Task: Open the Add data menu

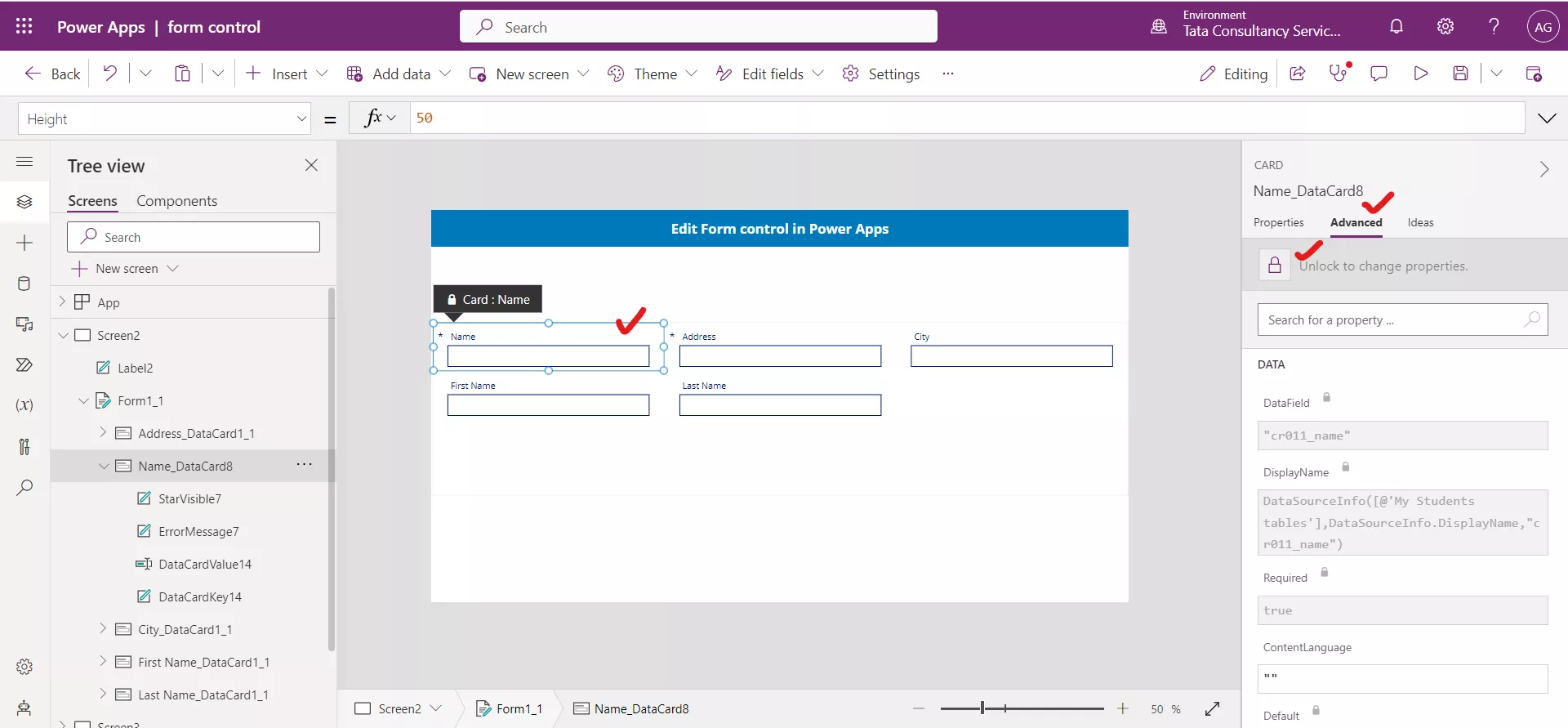Action: tap(399, 74)
